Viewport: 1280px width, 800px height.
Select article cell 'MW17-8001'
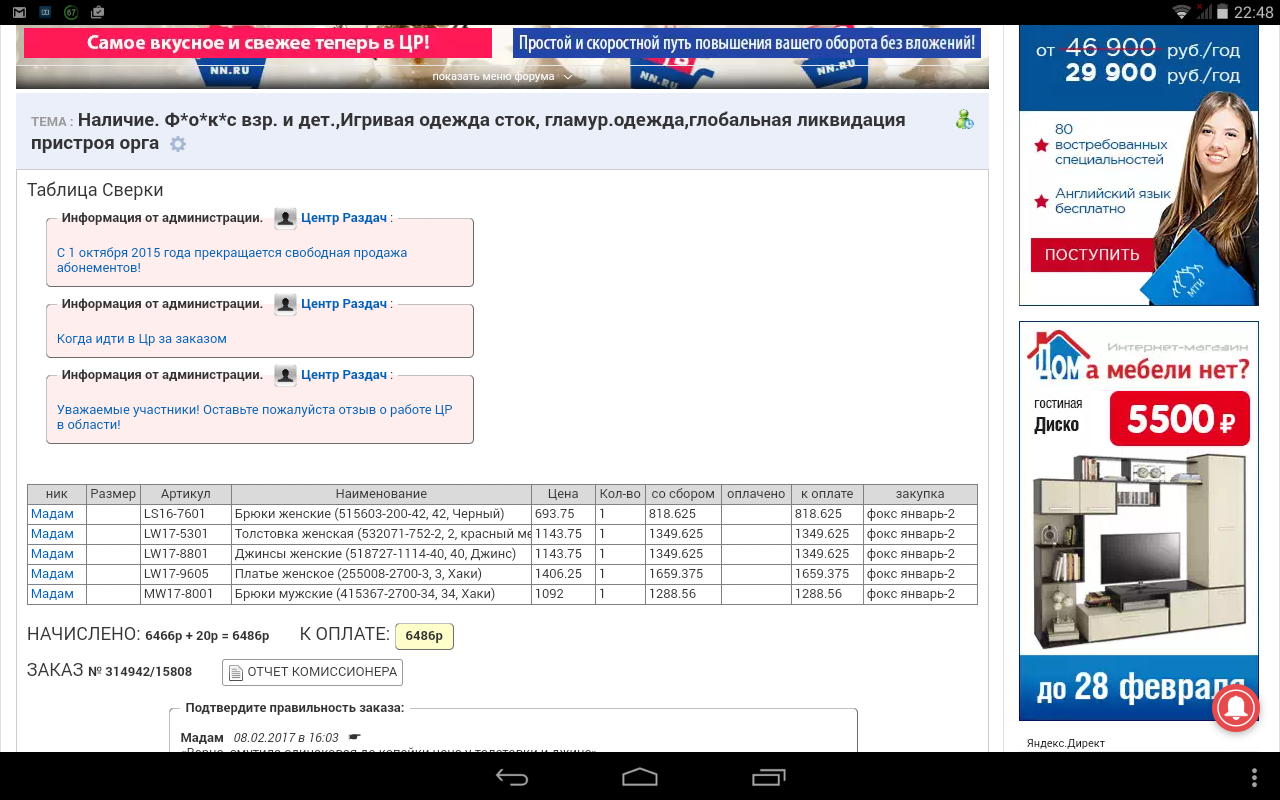point(186,594)
